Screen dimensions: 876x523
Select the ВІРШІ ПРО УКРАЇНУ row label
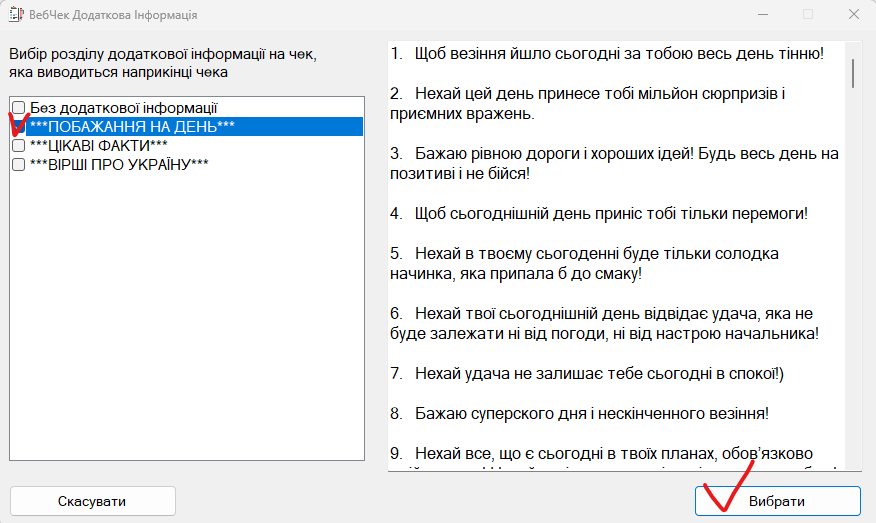pos(119,164)
